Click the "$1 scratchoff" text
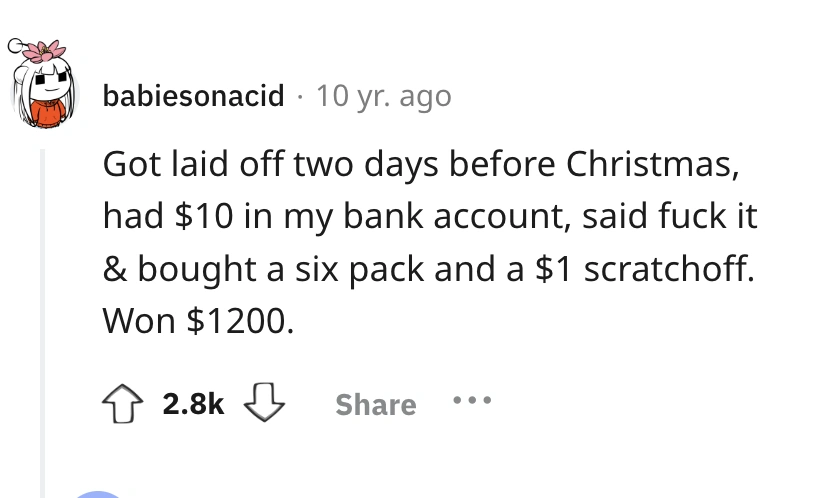 (x=646, y=270)
